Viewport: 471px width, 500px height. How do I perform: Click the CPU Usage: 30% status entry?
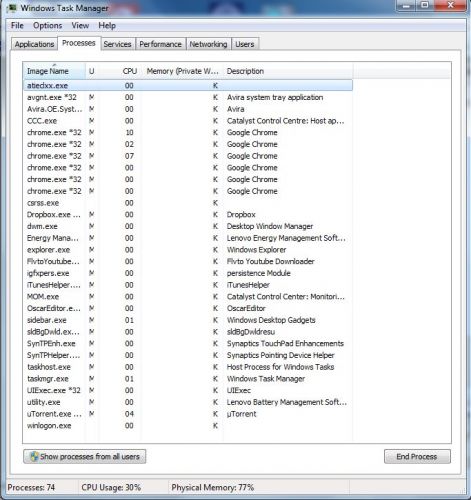click(x=111, y=487)
